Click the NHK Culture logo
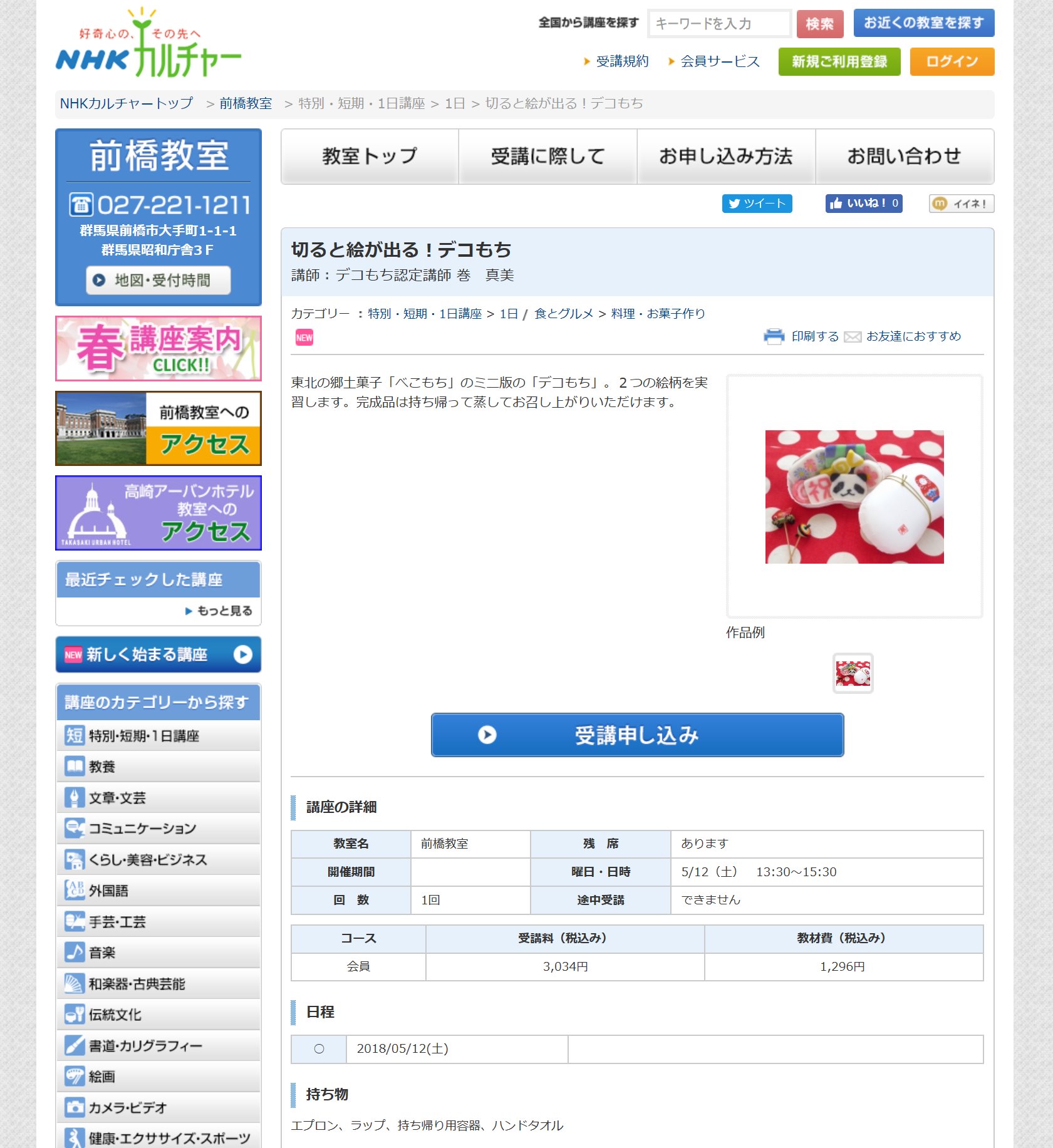The width and height of the screenshot is (1053, 1148). point(148,43)
